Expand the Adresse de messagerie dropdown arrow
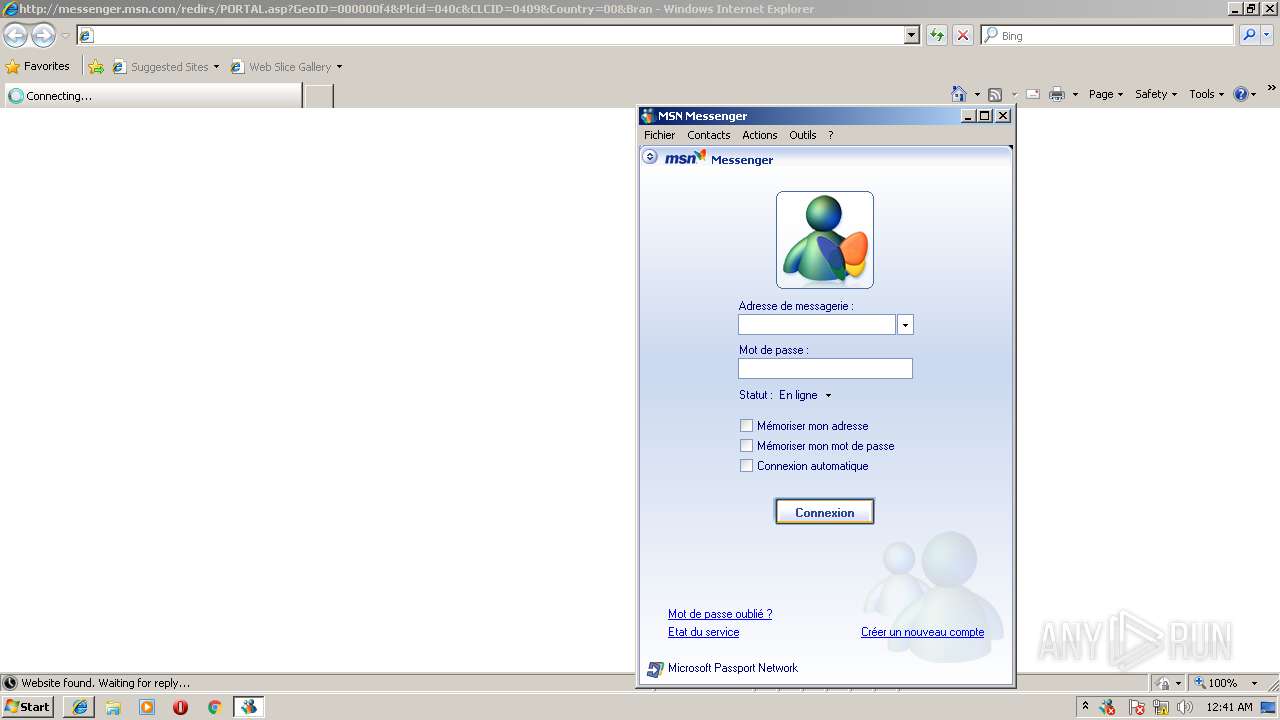1280x720 pixels. coord(905,325)
